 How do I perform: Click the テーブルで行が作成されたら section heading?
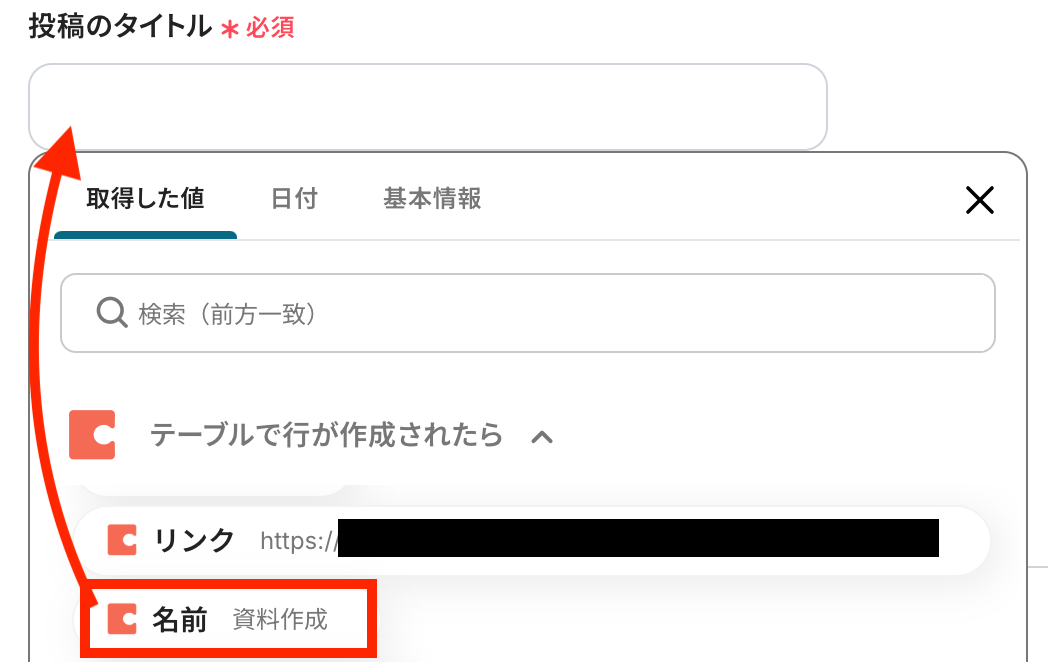(x=326, y=435)
